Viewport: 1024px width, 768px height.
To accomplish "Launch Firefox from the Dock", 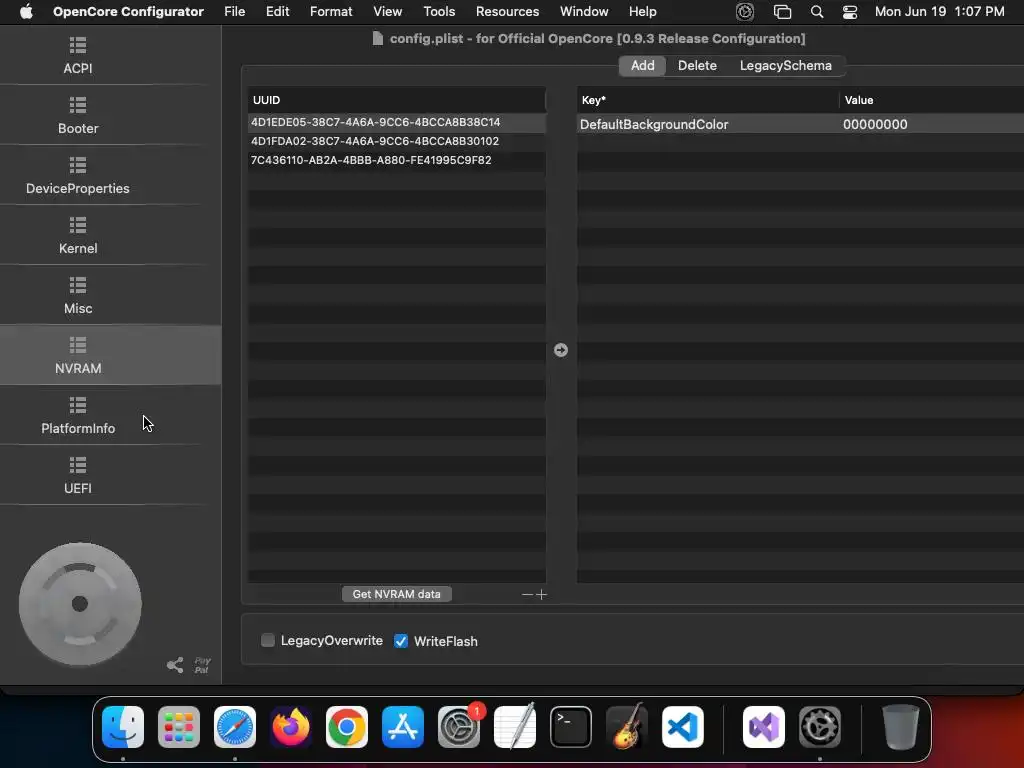I will point(291,727).
